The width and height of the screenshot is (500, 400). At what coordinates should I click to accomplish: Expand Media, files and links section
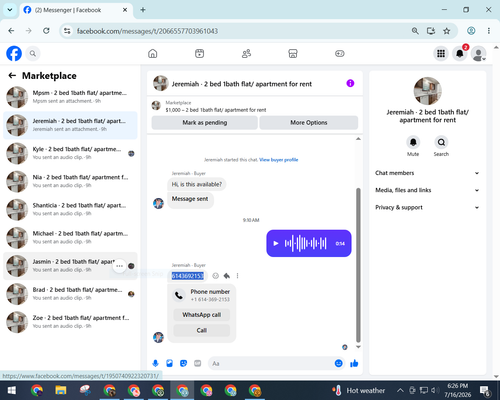427,190
